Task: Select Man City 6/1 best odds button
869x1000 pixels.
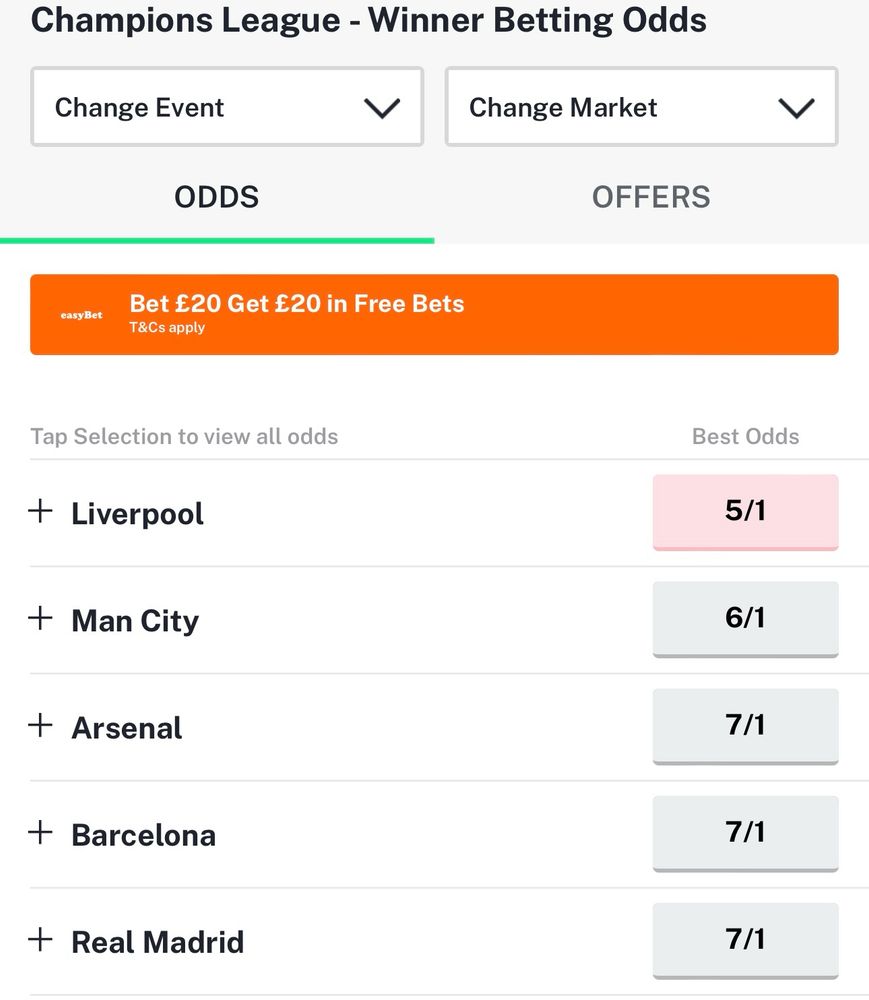Action: (x=745, y=619)
